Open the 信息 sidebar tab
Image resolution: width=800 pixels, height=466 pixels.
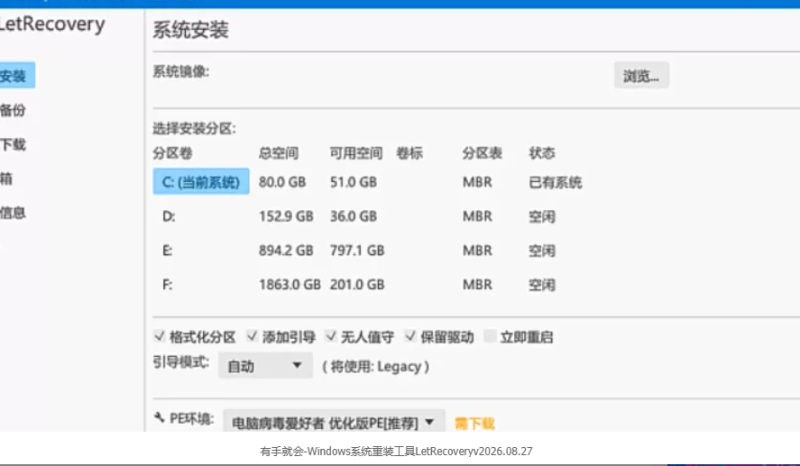tap(13, 213)
